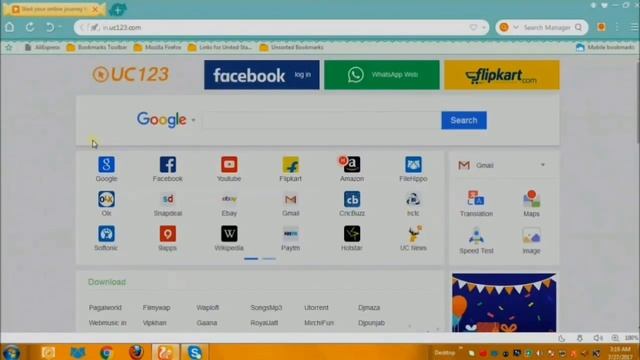Open the Mobile bookmarks folder
The image size is (640, 360).
(x=605, y=47)
